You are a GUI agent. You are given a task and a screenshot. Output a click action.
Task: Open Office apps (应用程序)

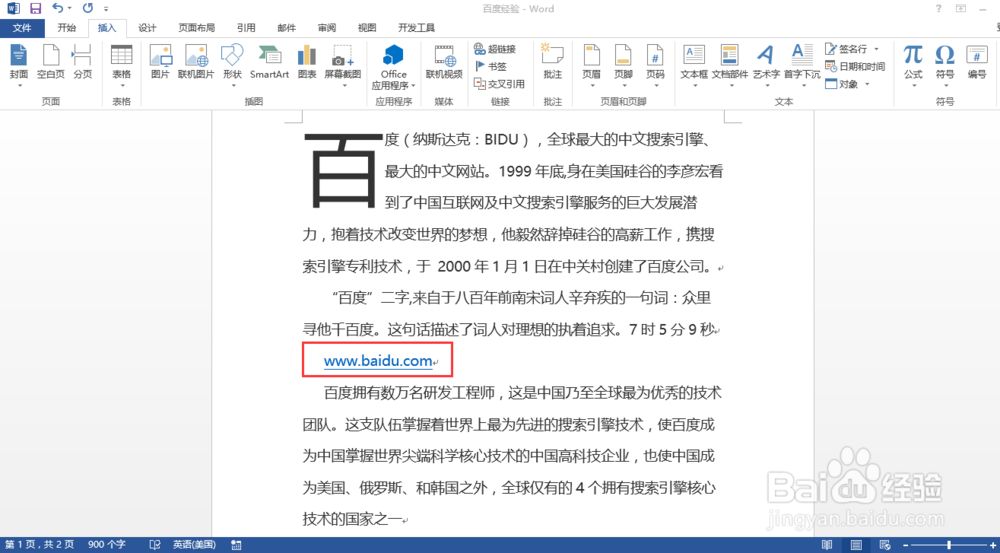[x=393, y=66]
